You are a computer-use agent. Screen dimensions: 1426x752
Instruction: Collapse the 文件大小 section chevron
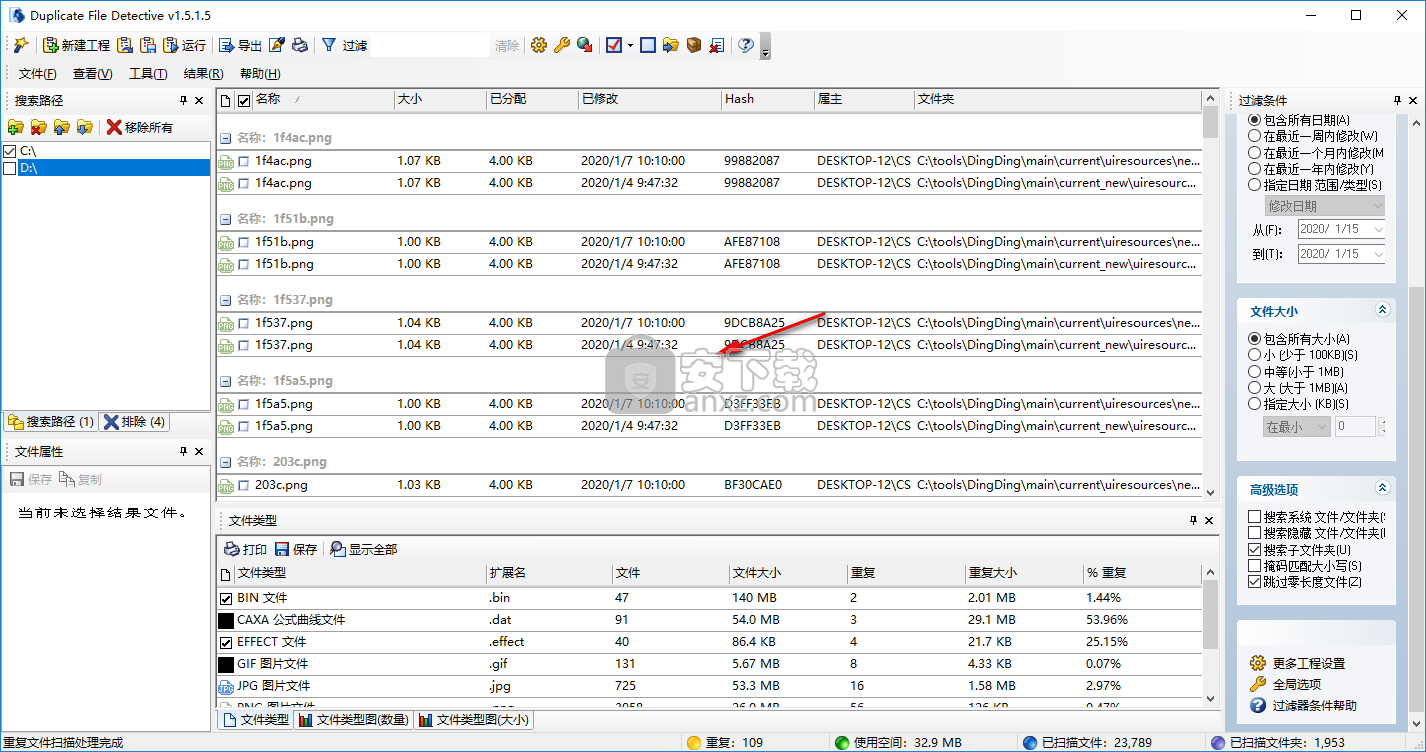click(1382, 310)
